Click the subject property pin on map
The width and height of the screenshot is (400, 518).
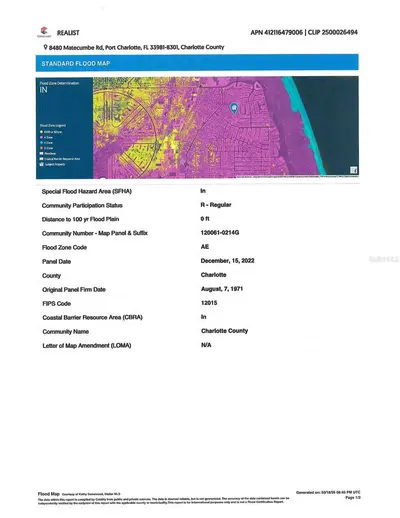(234, 108)
